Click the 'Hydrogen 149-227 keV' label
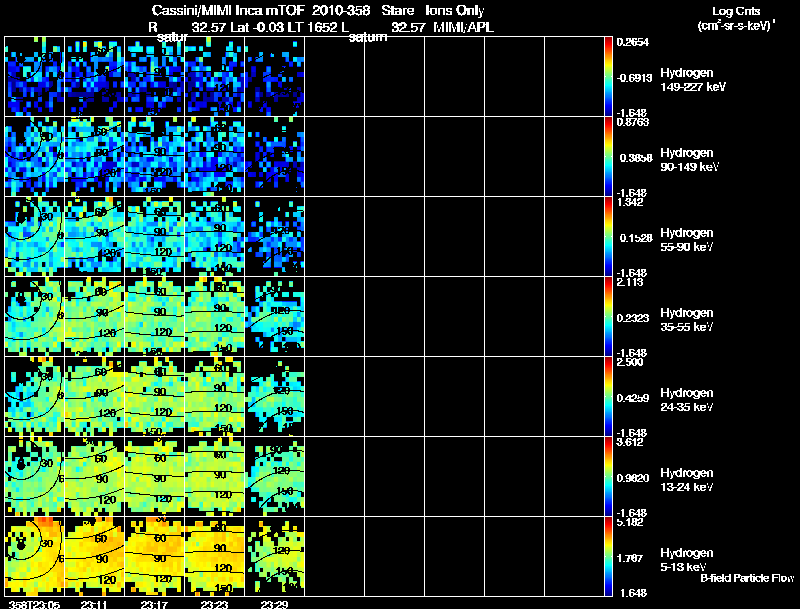This screenshot has width=800, height=609. tap(693, 80)
